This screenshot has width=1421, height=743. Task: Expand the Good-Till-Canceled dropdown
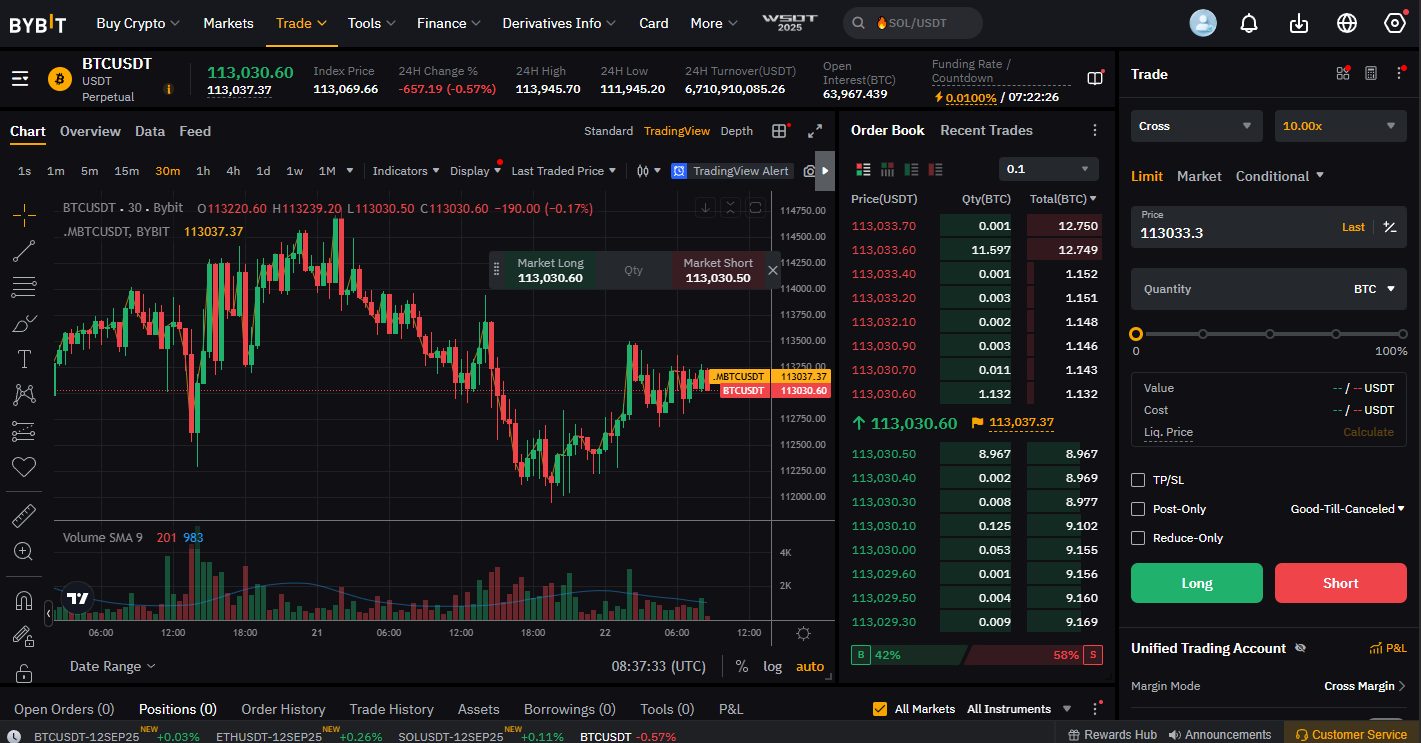pos(1347,509)
